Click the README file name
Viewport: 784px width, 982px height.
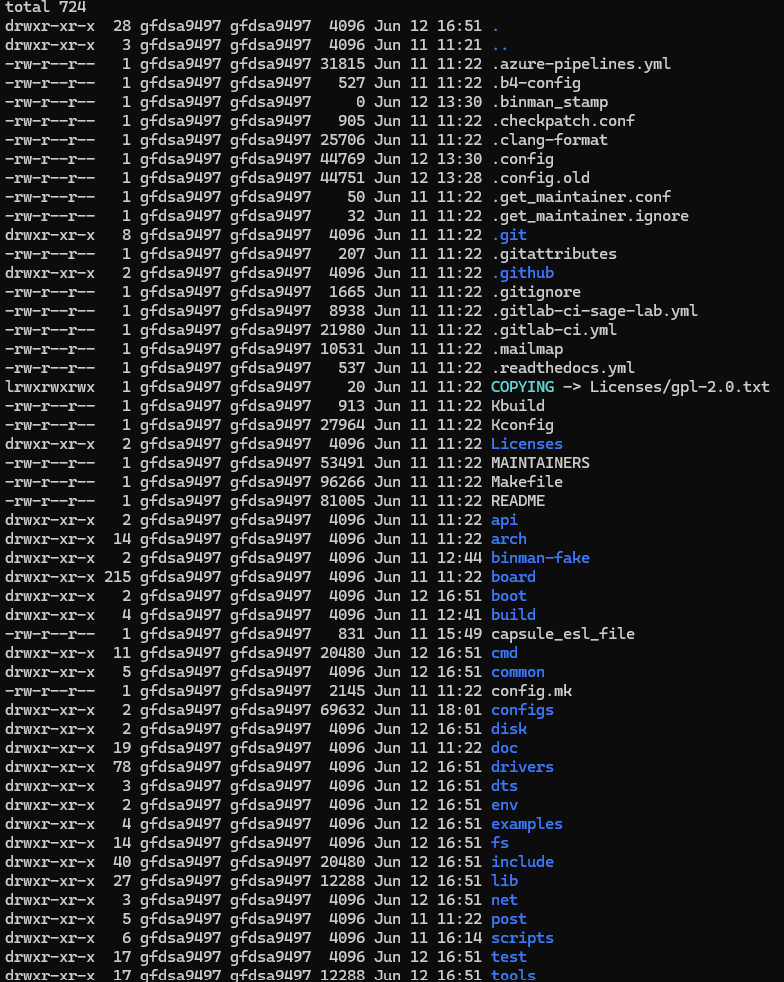518,500
